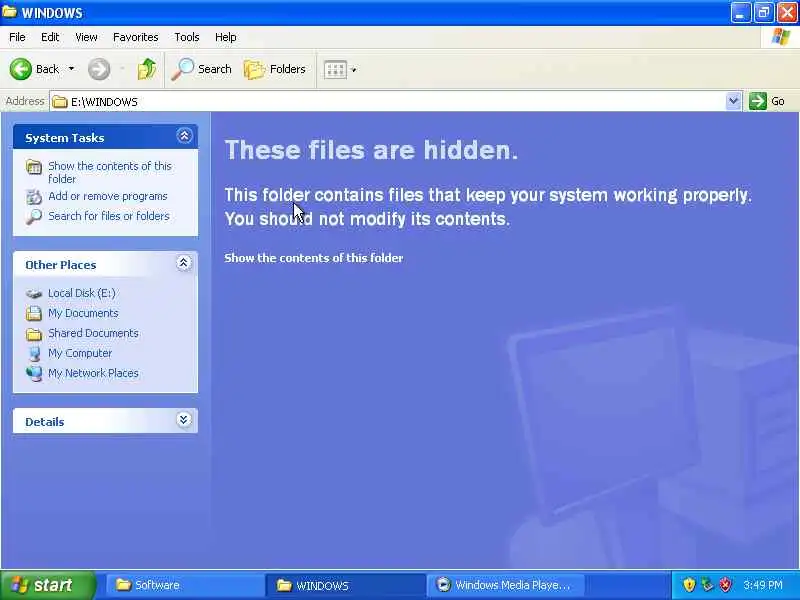Click the red shield tray icon
The image size is (800, 600).
click(726, 585)
